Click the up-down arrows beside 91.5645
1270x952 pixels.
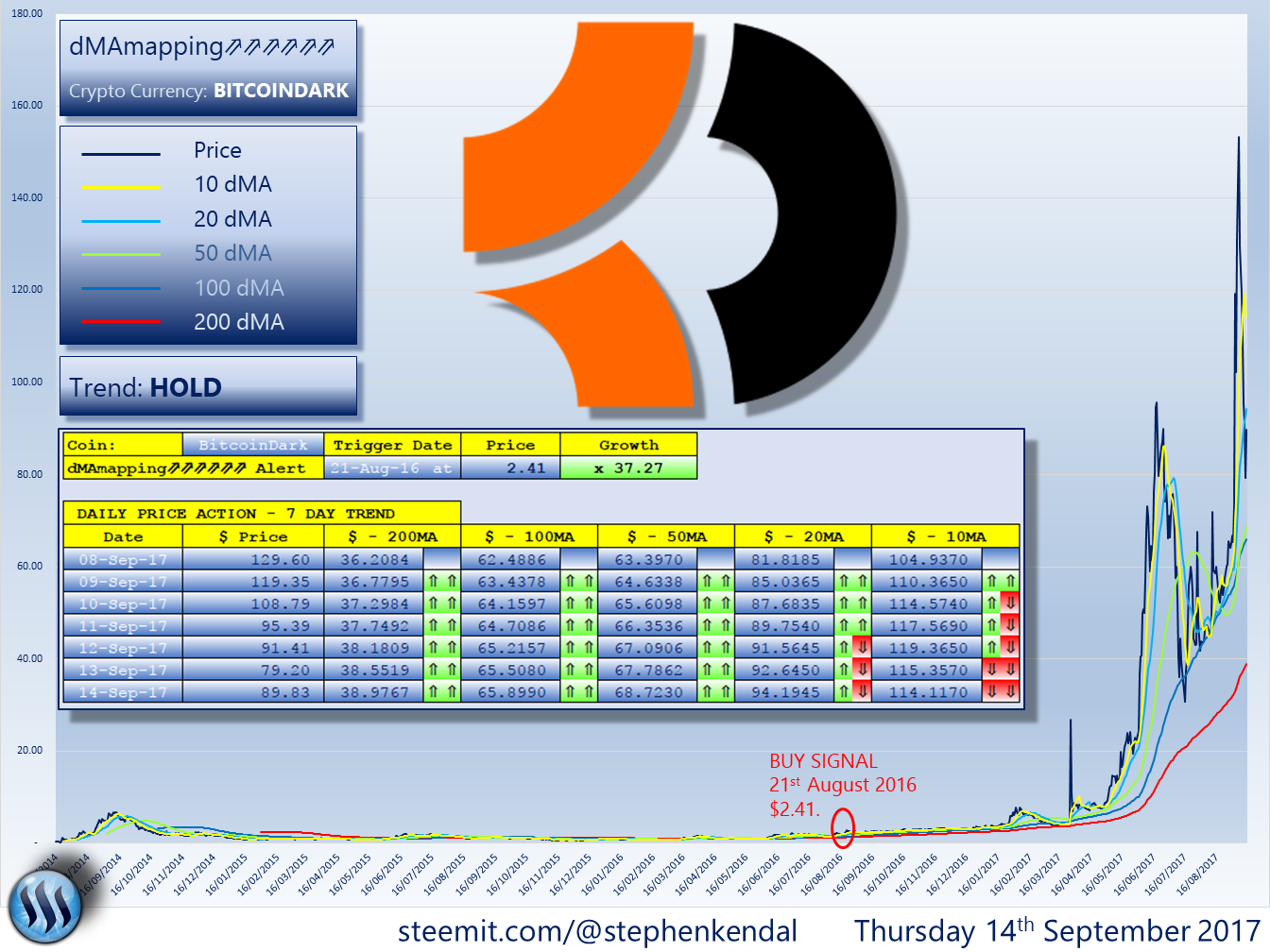point(852,648)
